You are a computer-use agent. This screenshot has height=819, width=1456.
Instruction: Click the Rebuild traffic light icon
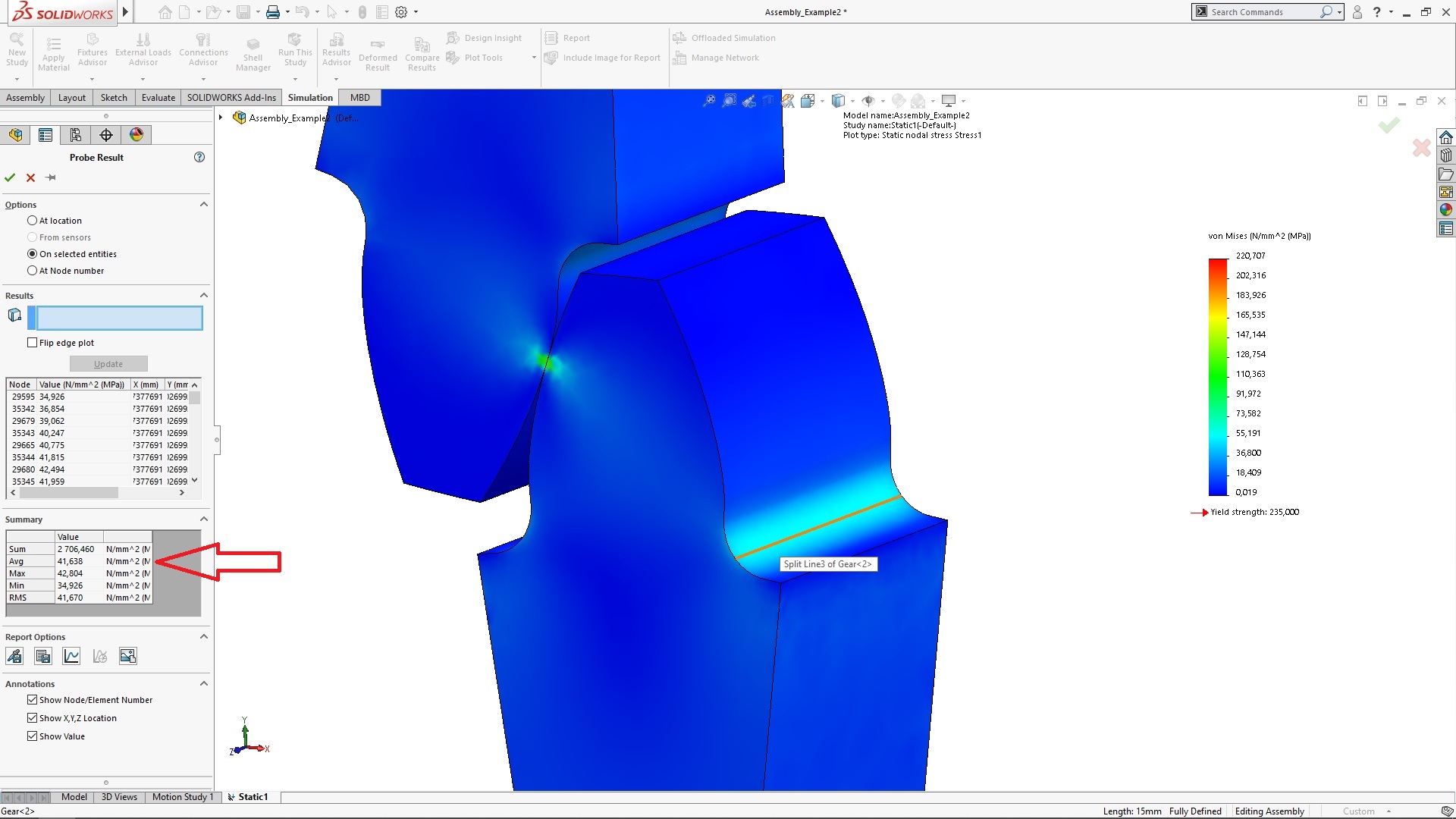point(362,12)
